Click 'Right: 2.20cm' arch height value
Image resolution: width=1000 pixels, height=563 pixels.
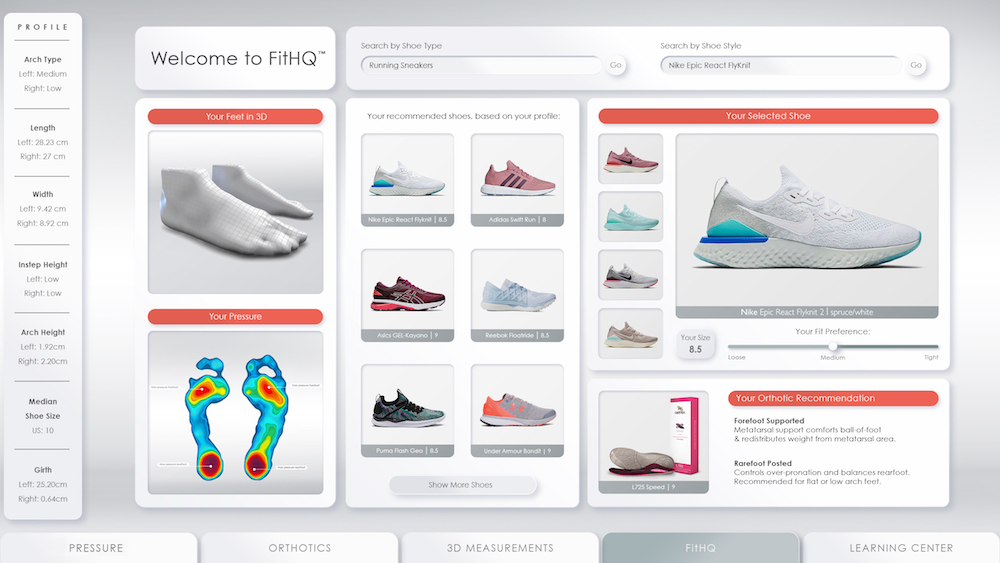[43, 361]
